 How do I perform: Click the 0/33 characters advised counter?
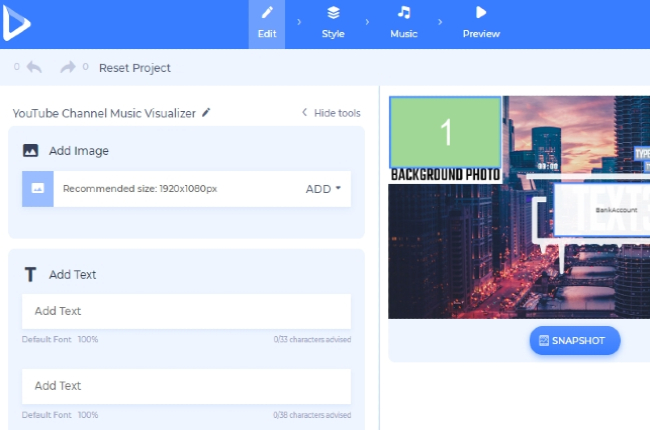[x=312, y=339]
